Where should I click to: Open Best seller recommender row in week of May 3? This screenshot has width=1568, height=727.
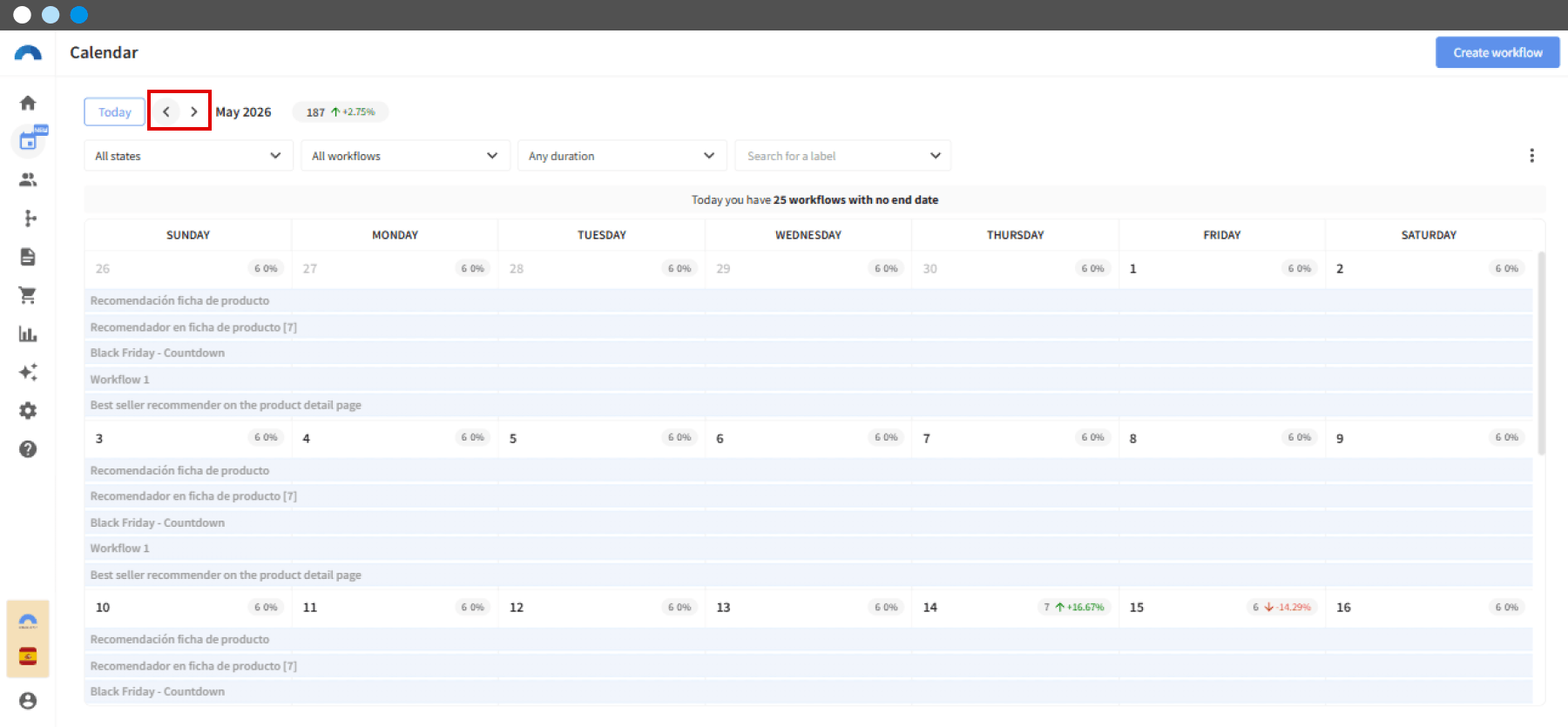[808, 575]
